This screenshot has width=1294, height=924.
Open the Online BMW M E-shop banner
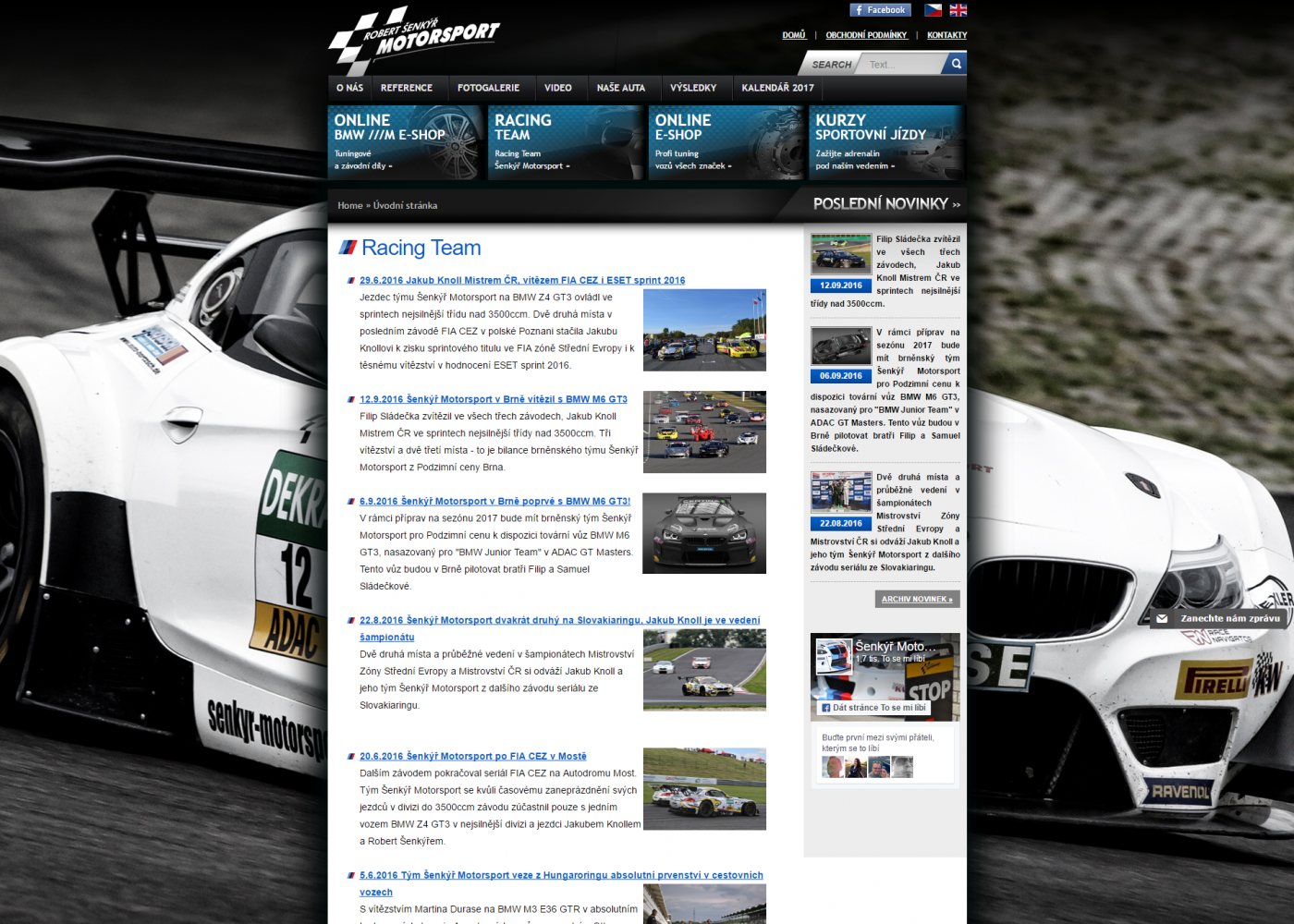tap(405, 142)
